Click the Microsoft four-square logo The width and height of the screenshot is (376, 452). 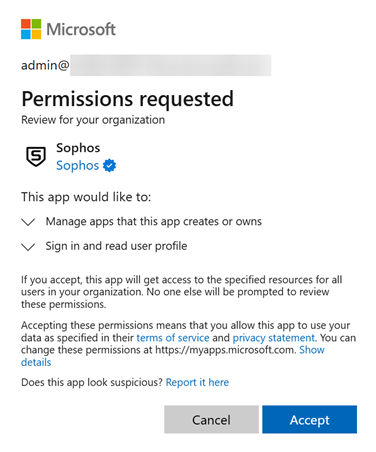click(31, 29)
